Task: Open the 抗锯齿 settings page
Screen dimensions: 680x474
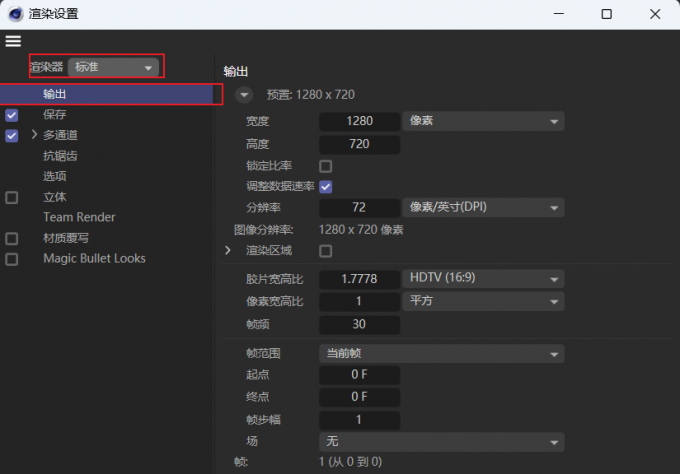Action: pos(60,156)
